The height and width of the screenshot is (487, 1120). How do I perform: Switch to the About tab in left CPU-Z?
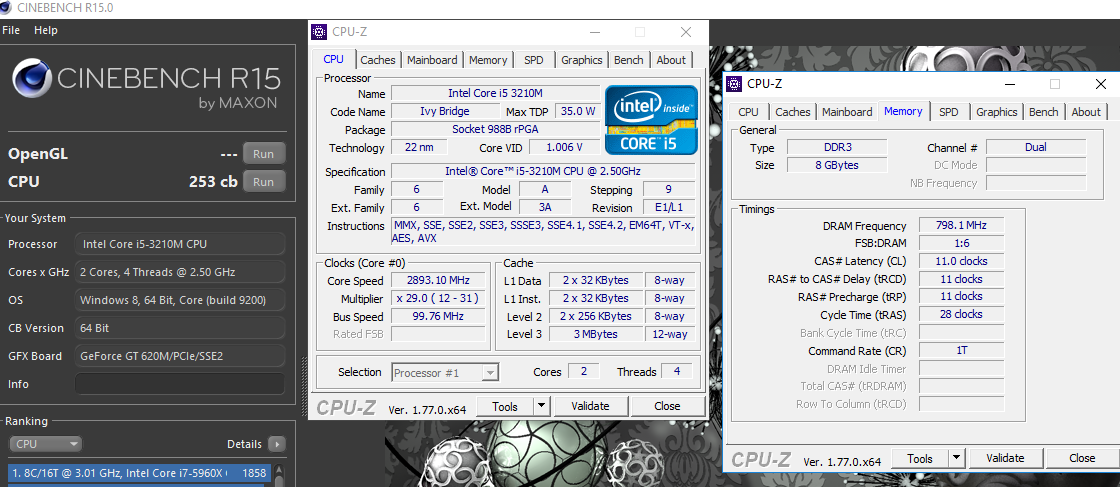click(x=671, y=60)
